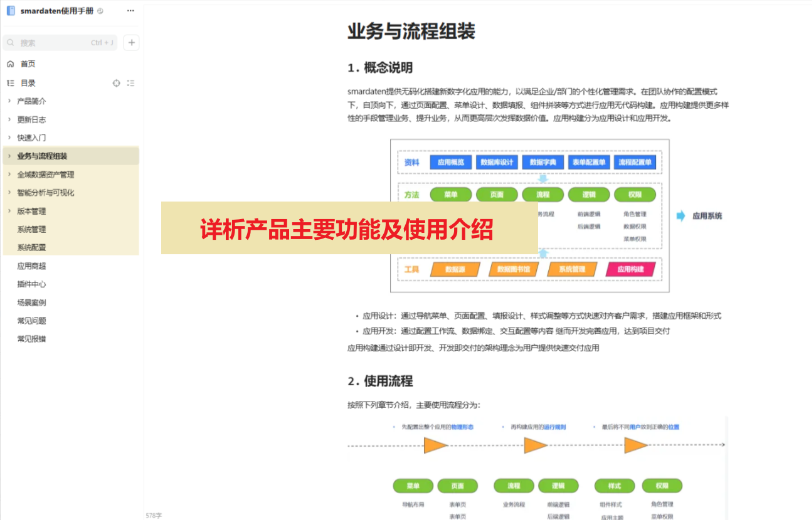
Task: Go to 首页 home page
Action: click(x=28, y=64)
